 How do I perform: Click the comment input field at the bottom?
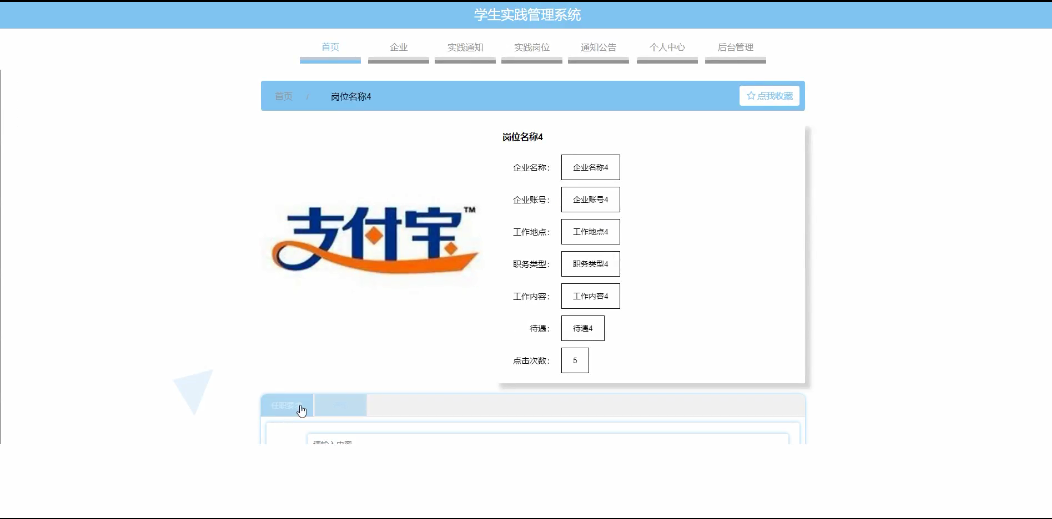547,439
